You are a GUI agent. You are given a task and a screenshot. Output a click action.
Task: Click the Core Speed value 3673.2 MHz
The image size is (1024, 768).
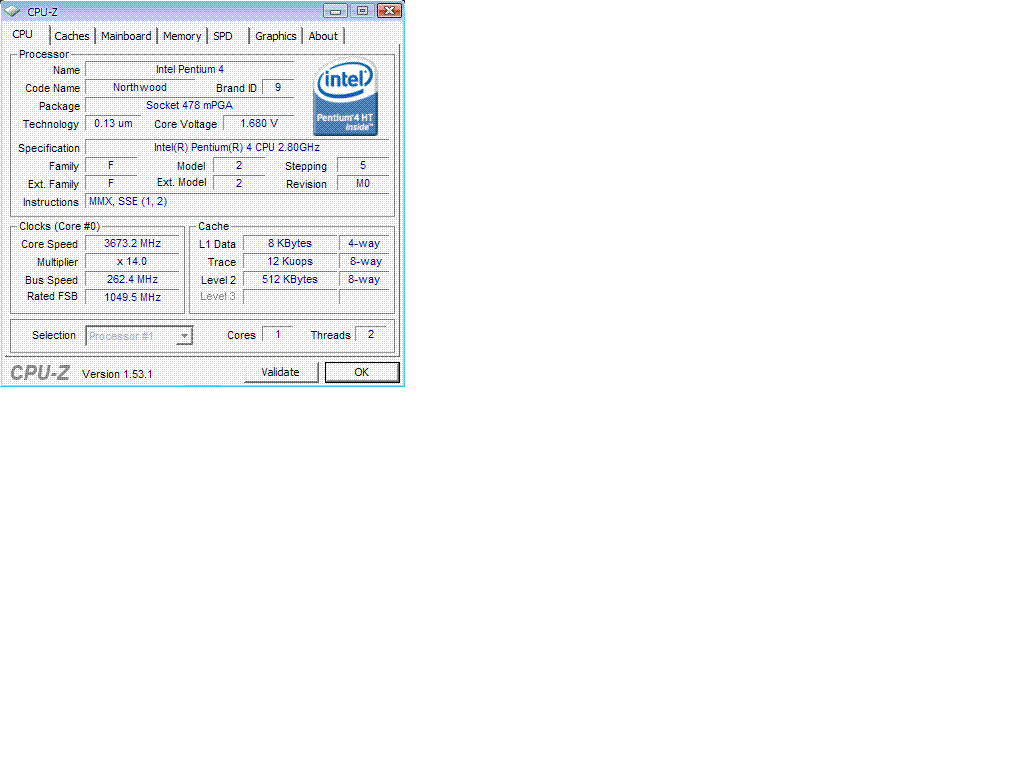point(133,244)
